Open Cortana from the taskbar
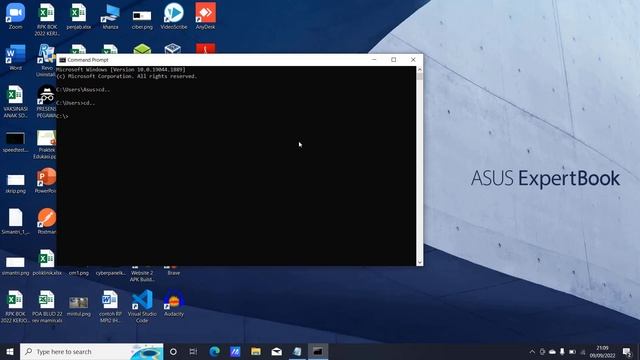The height and width of the screenshot is (360, 640). click(173, 351)
